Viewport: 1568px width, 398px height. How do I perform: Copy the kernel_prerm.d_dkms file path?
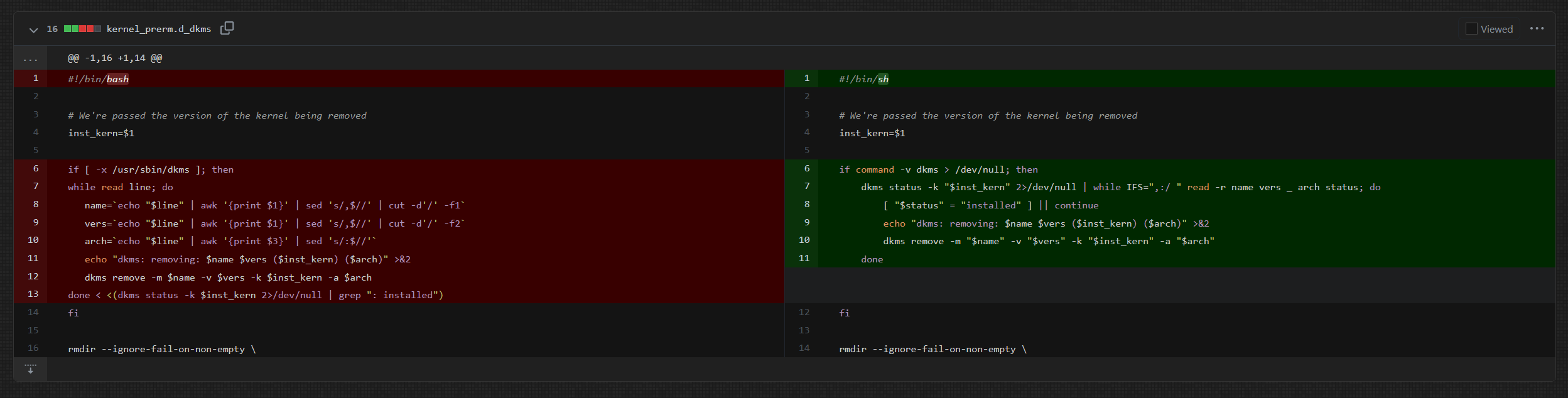[227, 28]
